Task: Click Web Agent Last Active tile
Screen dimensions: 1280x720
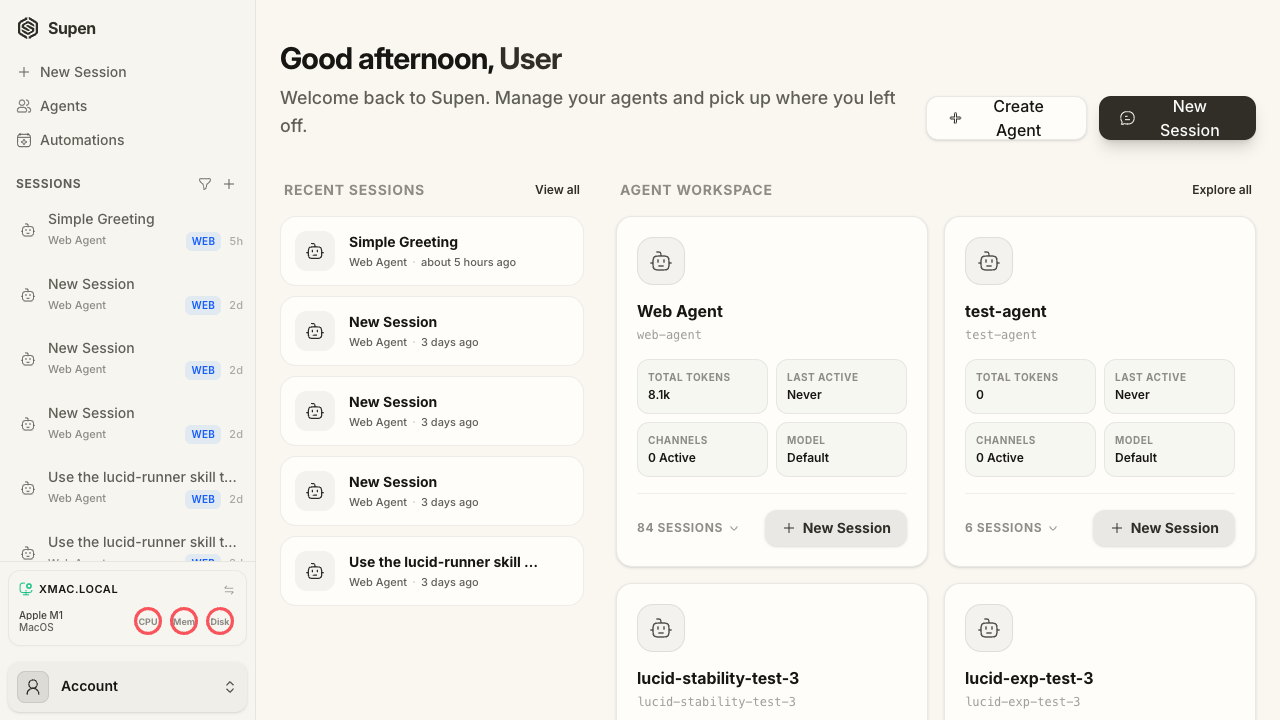Action: point(841,386)
